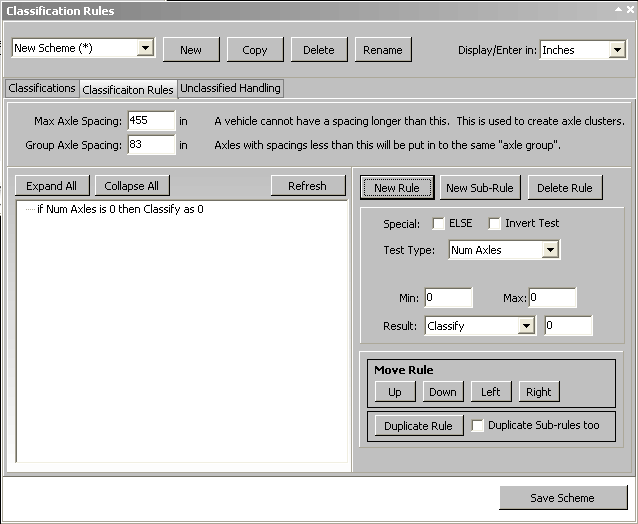Switch to the Classifications tab

tap(42, 89)
